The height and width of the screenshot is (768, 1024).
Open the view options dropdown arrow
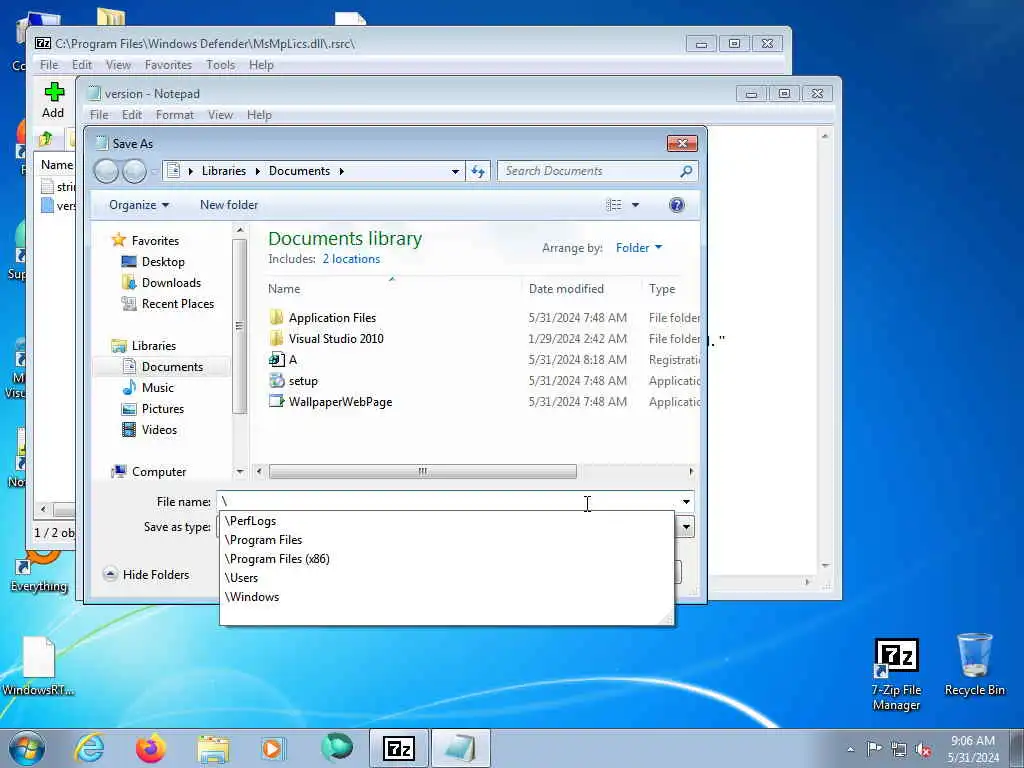635,205
